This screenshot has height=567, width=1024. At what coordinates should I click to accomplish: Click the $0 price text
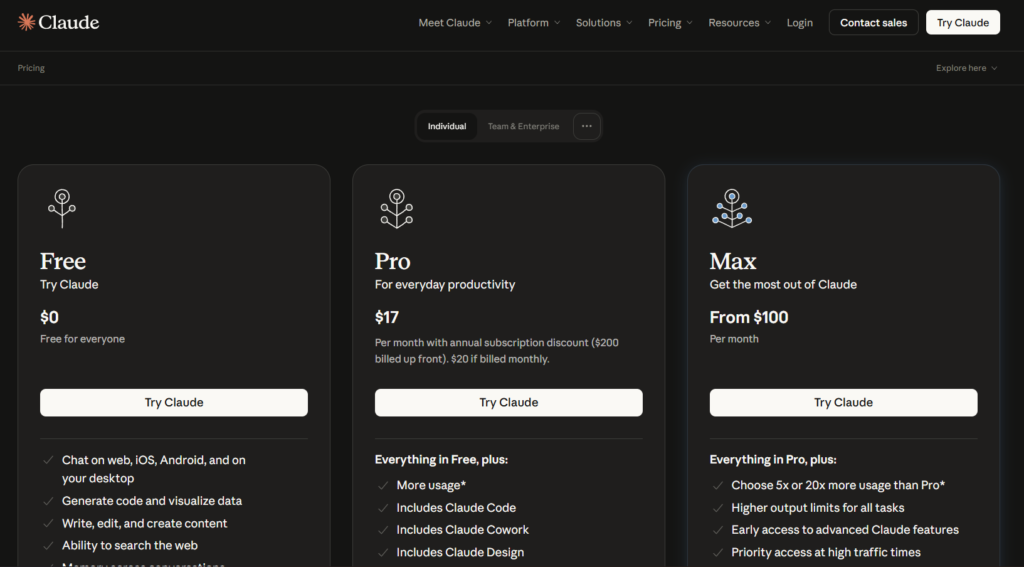tap(49, 317)
